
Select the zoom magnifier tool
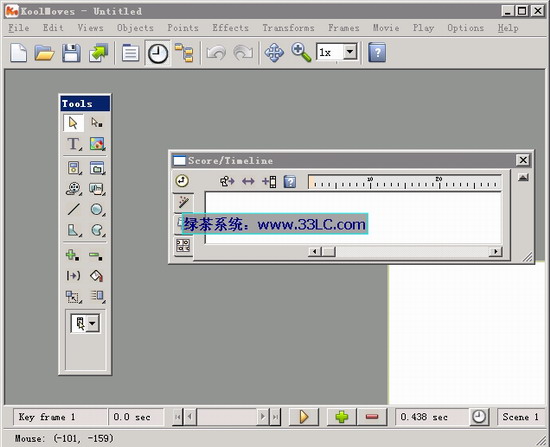tap(301, 53)
